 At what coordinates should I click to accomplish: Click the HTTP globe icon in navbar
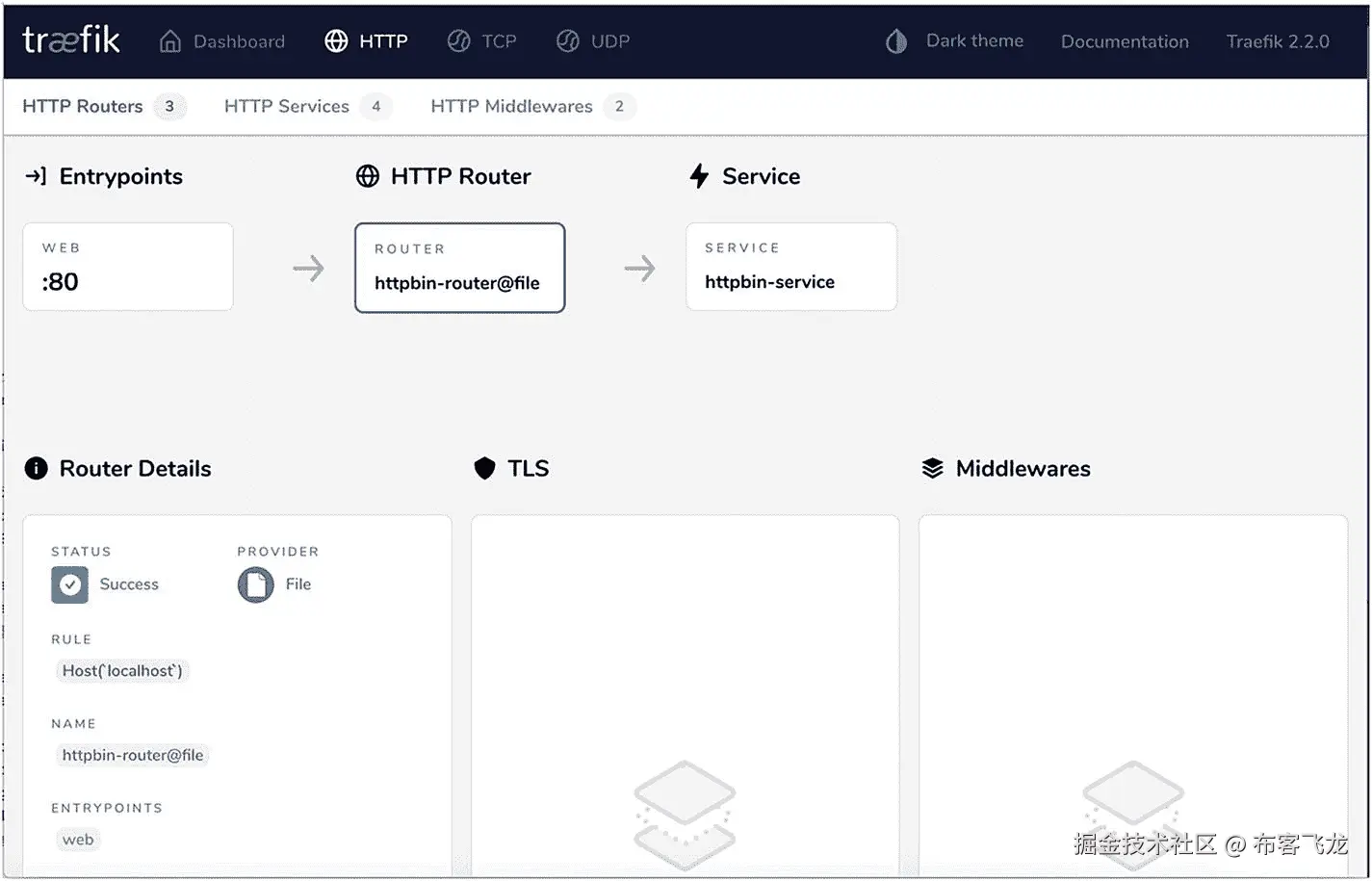tap(336, 41)
